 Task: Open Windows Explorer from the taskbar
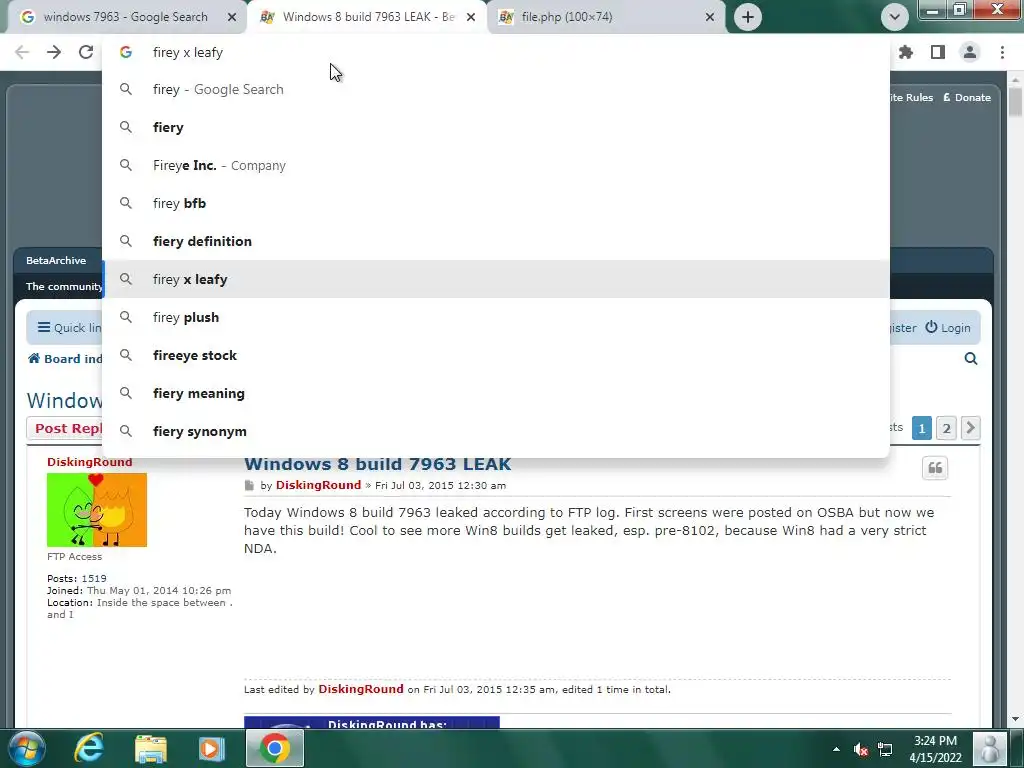click(151, 748)
